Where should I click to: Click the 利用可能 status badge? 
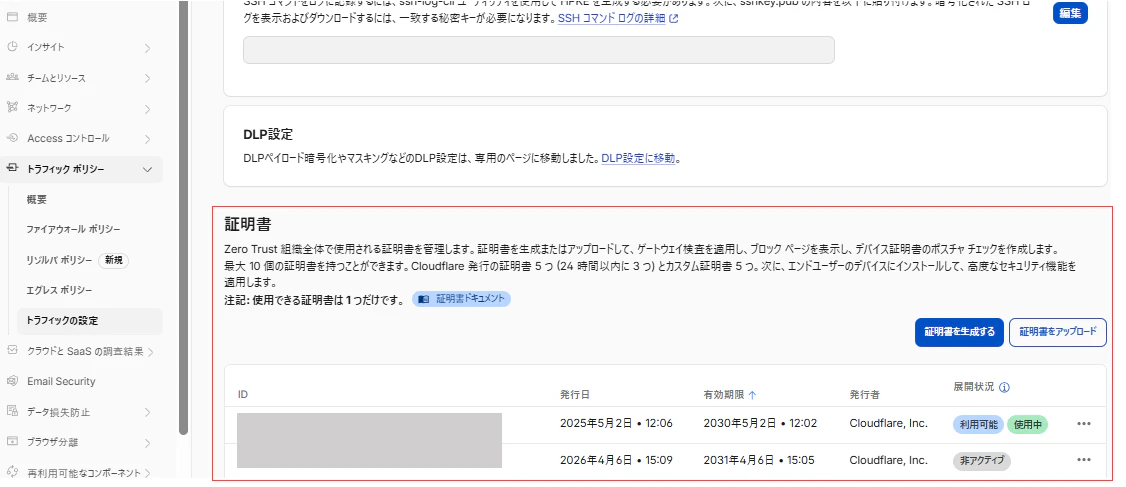click(979, 425)
